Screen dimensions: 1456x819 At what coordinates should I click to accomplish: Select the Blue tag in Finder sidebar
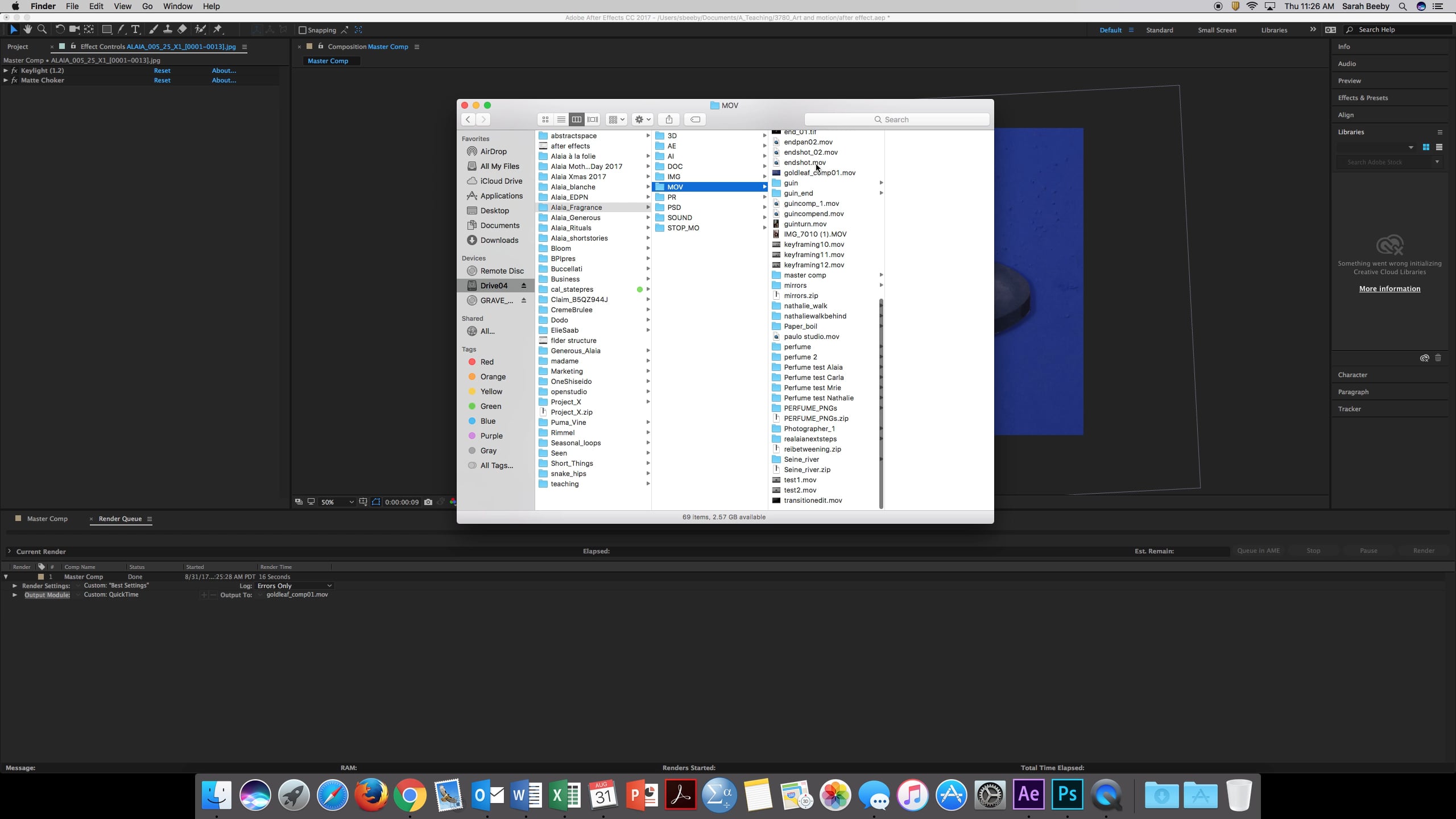488,421
